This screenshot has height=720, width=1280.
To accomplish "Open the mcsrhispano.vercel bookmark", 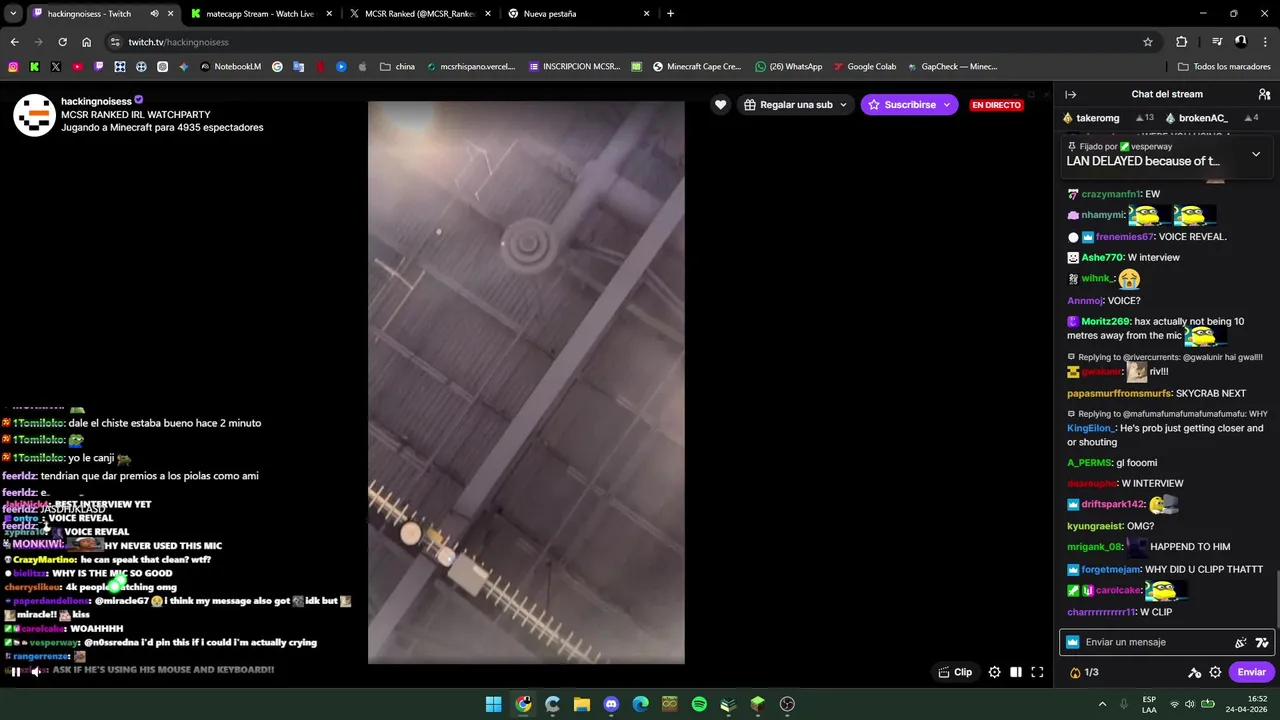I will [470, 67].
